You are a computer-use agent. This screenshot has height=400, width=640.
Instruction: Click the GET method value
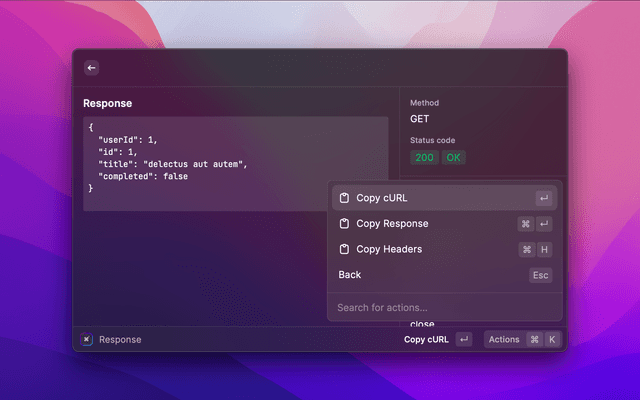(420, 119)
